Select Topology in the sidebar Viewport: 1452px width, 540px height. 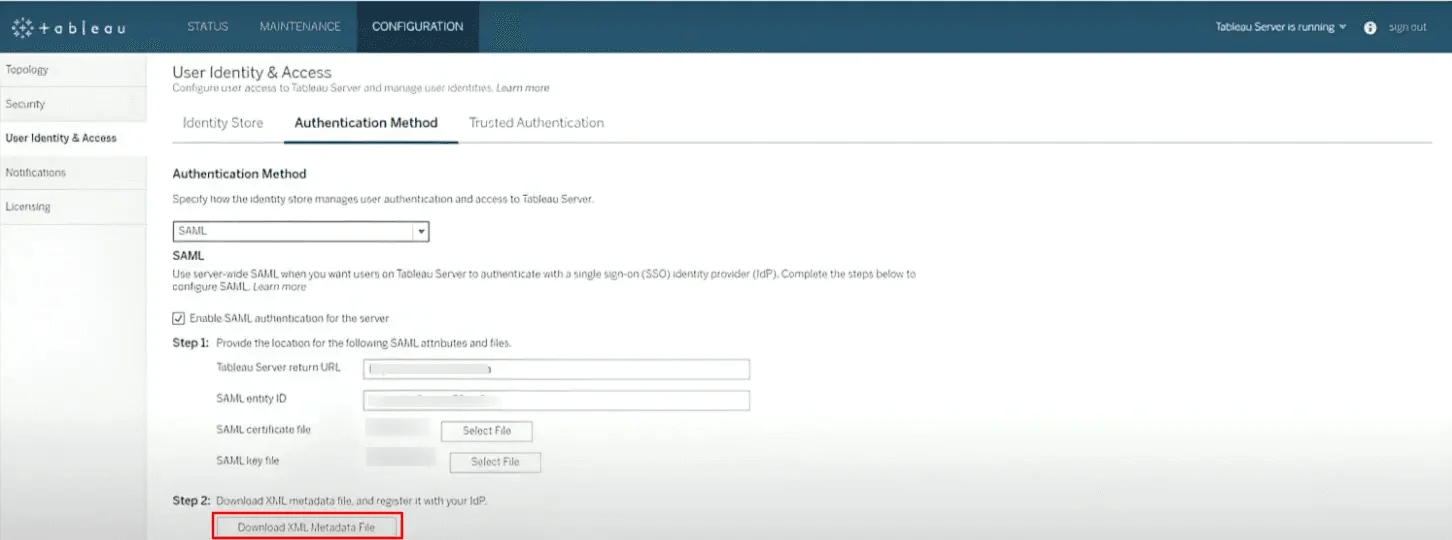73,70
